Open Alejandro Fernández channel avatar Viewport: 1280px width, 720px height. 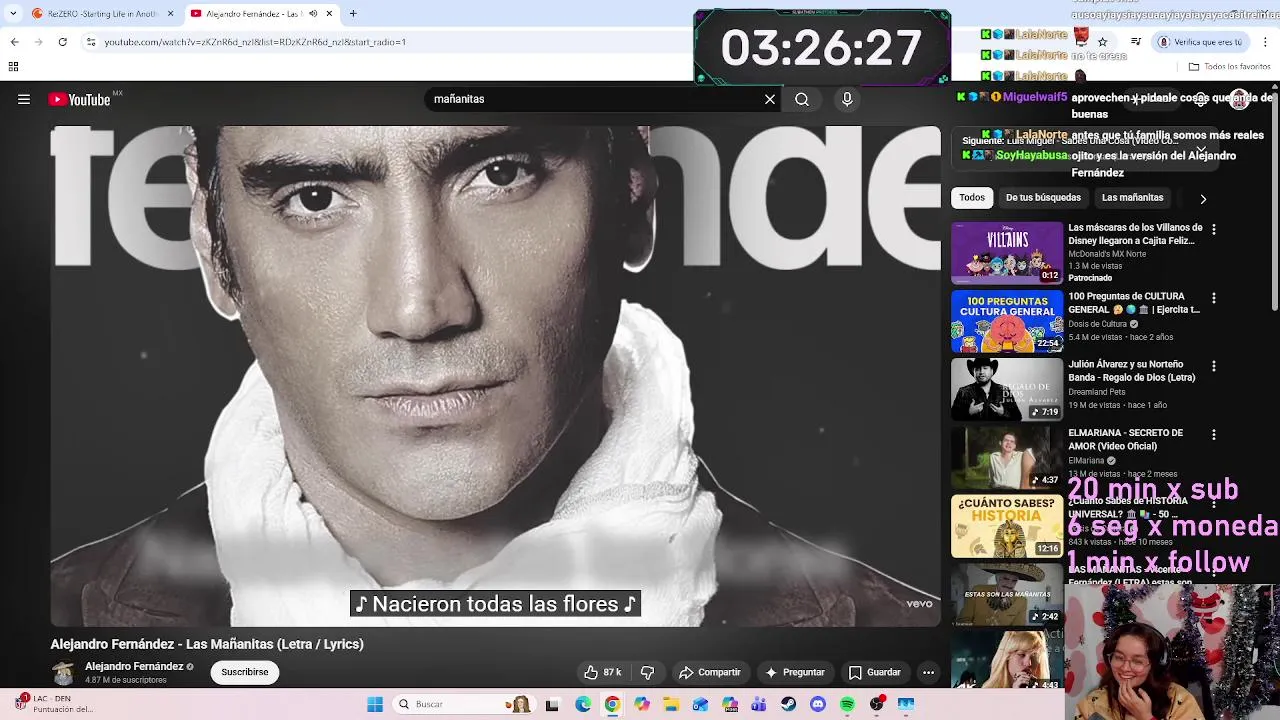click(x=63, y=672)
